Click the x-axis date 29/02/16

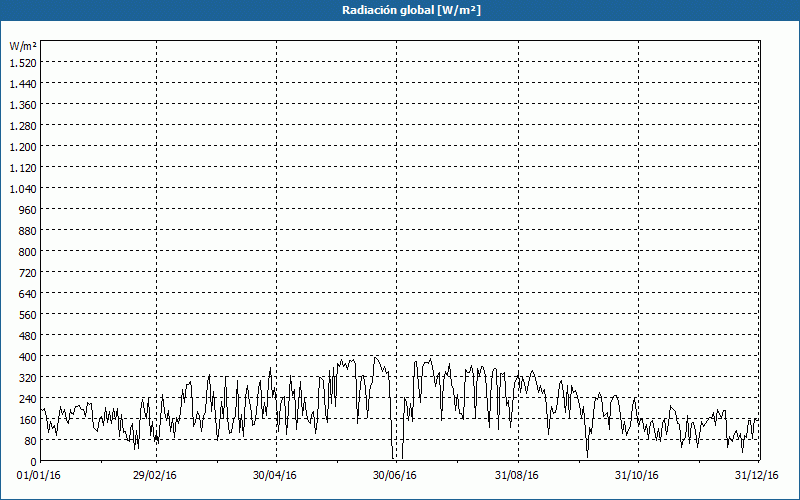click(x=155, y=476)
